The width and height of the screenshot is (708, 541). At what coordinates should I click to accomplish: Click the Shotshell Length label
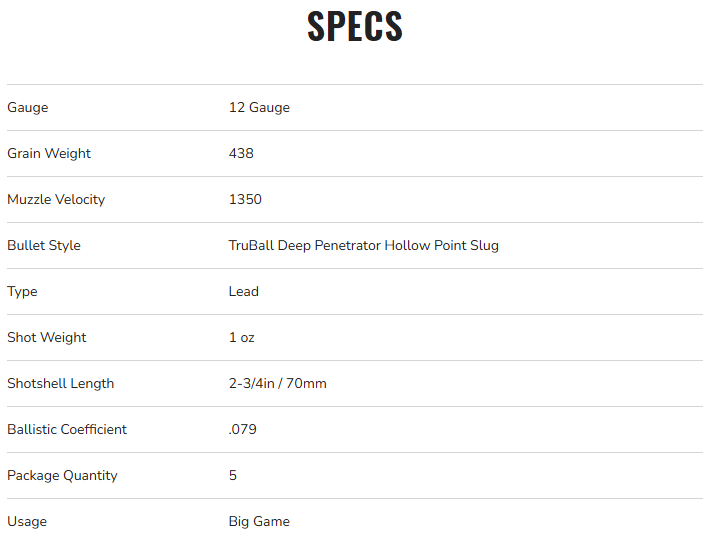tap(61, 384)
